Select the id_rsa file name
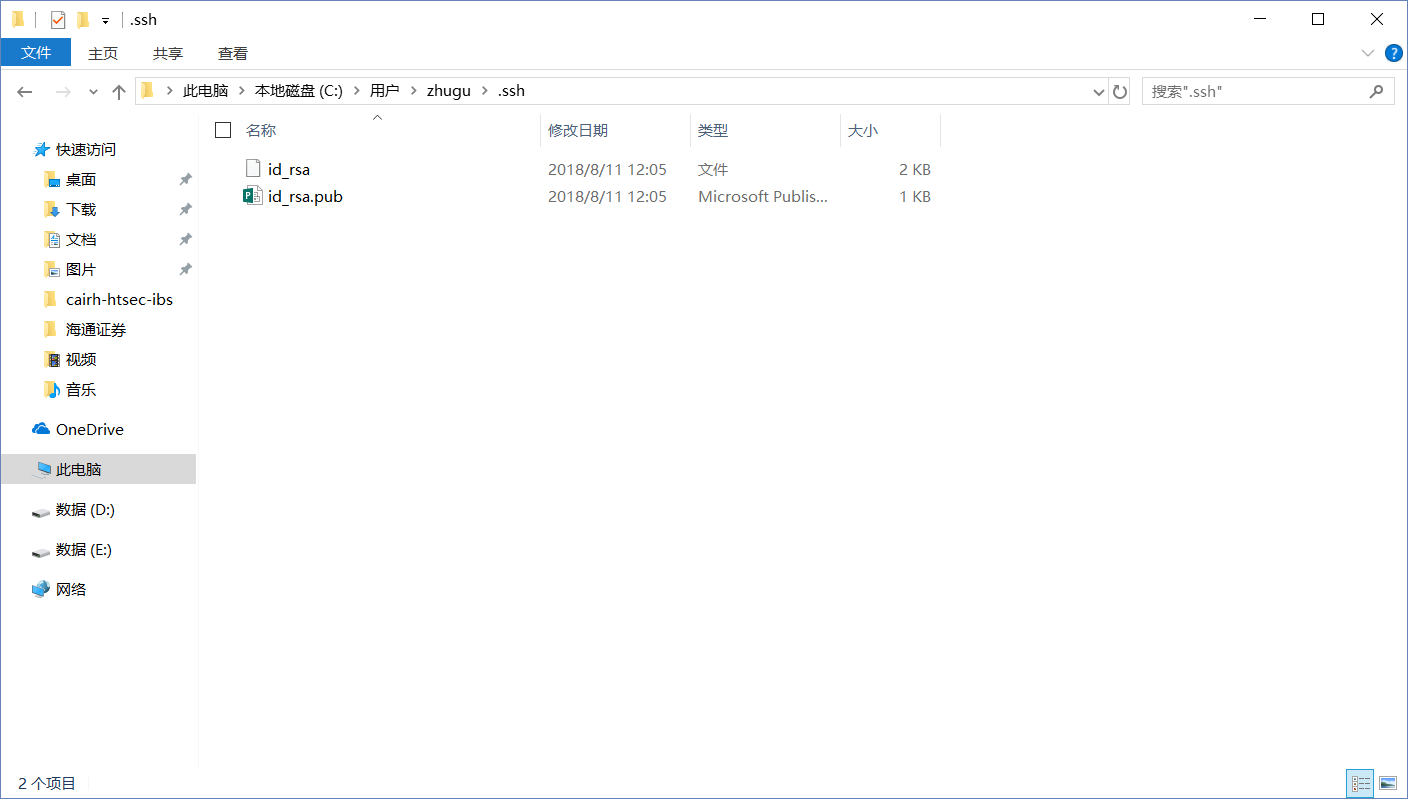The width and height of the screenshot is (1408, 799). (x=289, y=169)
